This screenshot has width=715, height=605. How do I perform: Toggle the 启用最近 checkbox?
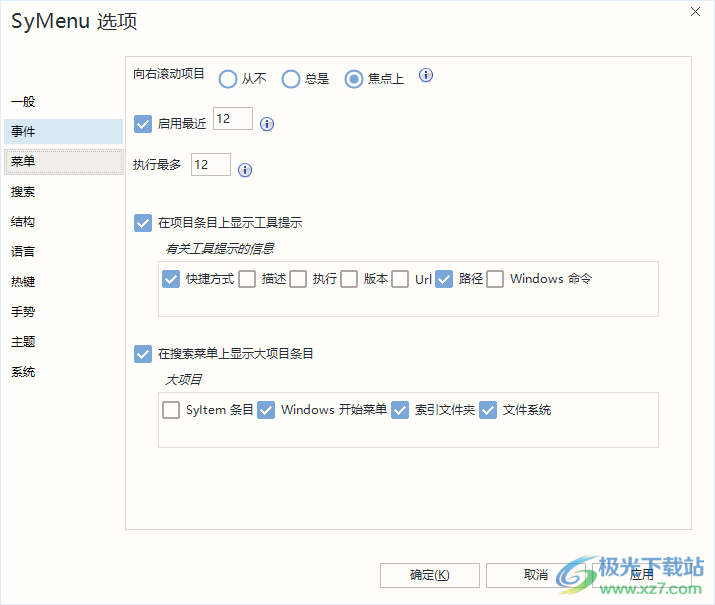pyautogui.click(x=143, y=124)
